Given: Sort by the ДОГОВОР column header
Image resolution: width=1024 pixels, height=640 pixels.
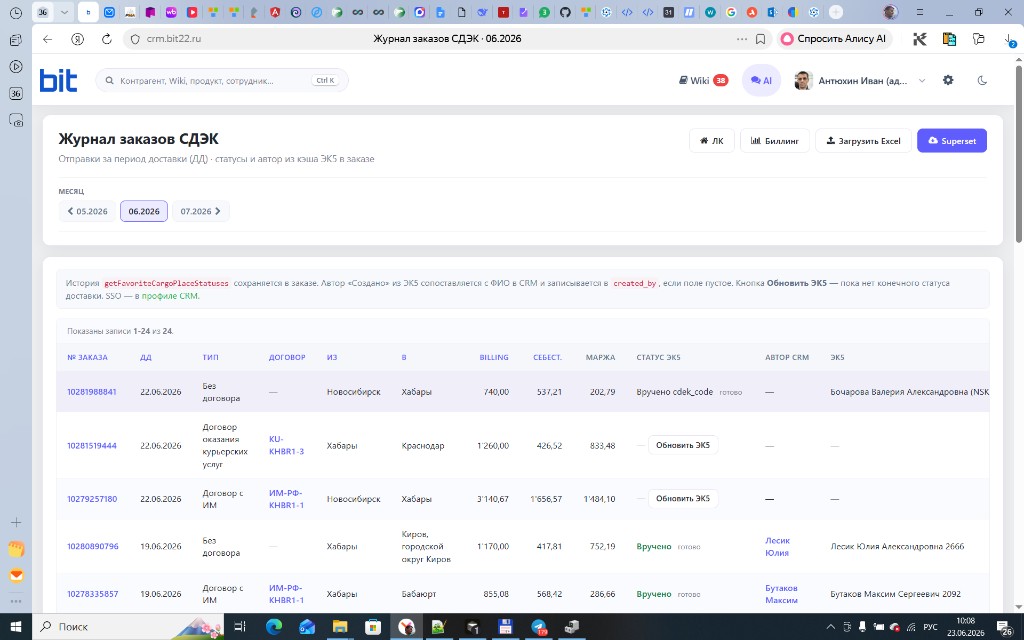Looking at the screenshot, I should point(287,357).
